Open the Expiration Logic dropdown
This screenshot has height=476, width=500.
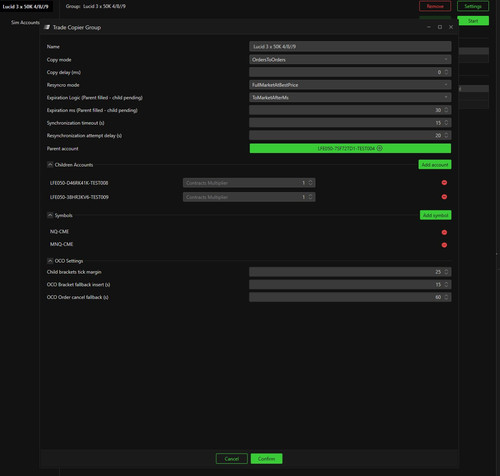coord(350,97)
